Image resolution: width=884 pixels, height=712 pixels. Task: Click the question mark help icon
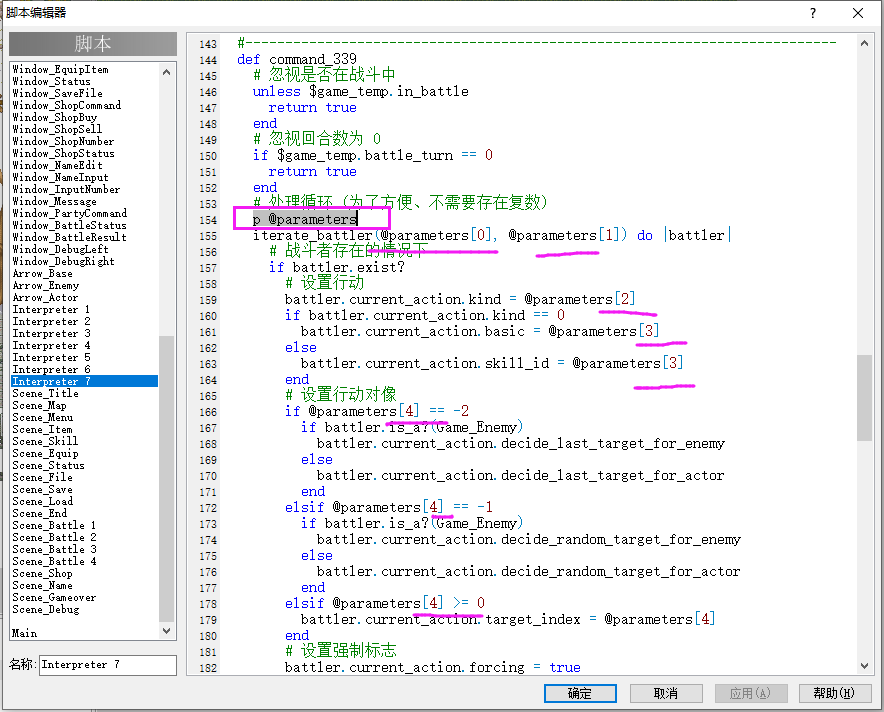click(812, 13)
